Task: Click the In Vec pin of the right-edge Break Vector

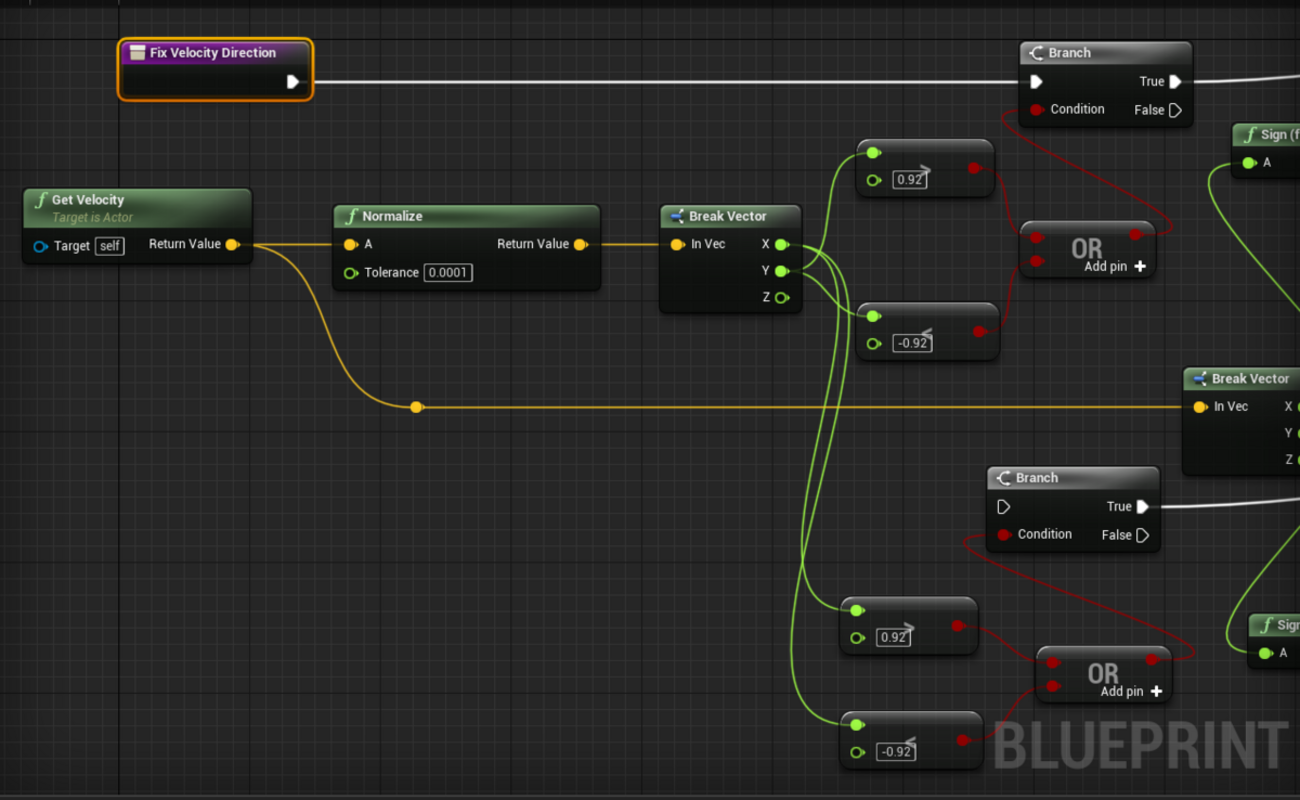Action: [1200, 407]
